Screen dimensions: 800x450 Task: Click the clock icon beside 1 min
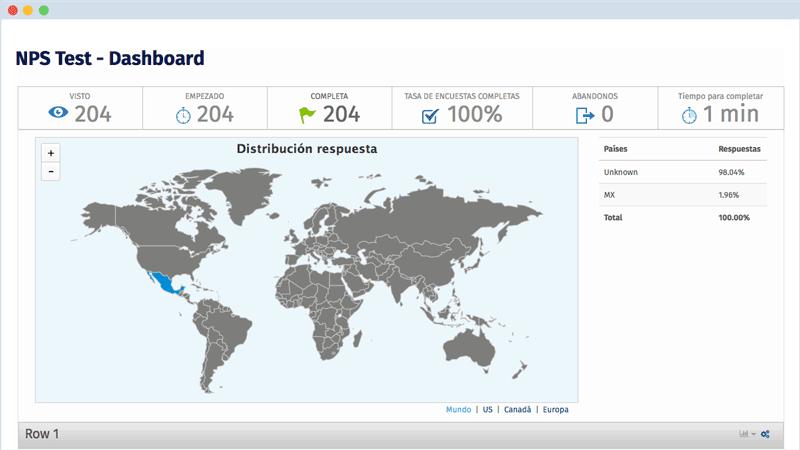click(x=689, y=115)
